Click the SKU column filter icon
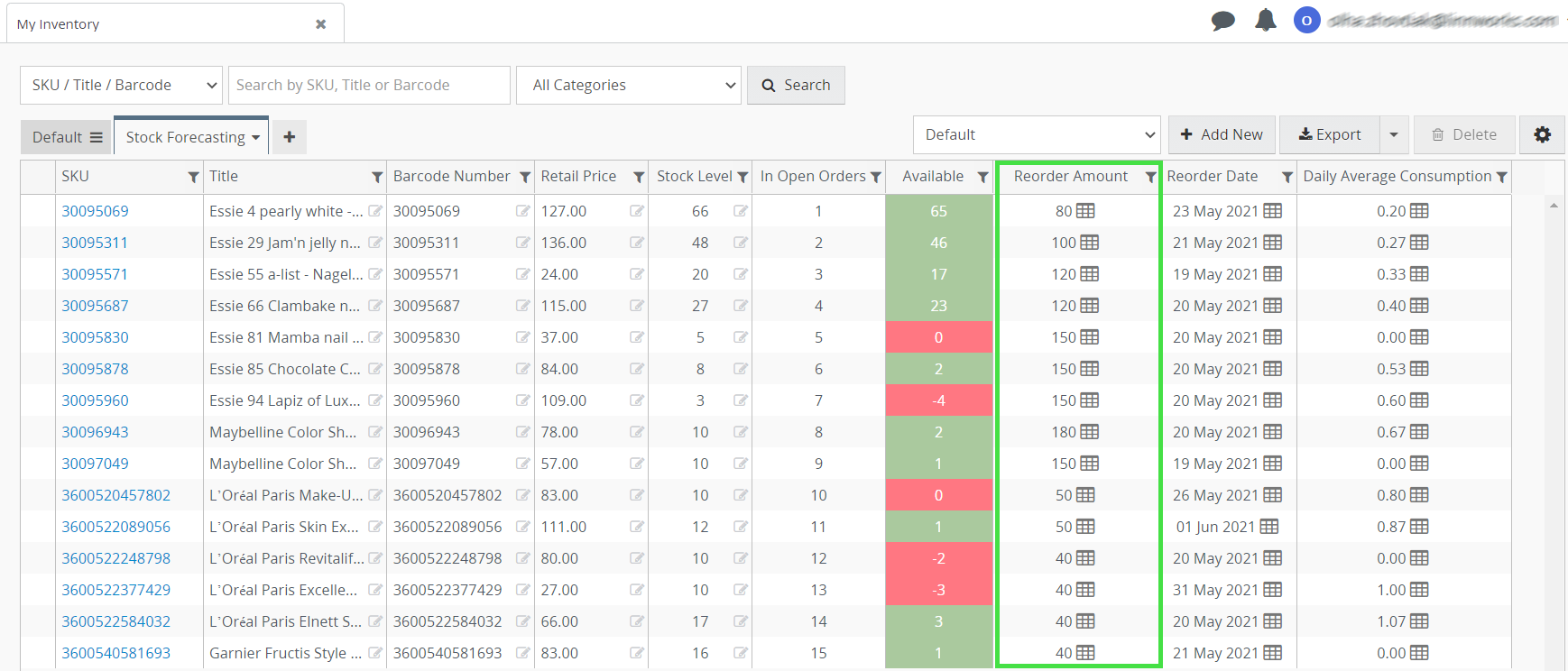Screen dimensions: 1568x671 coord(193,178)
